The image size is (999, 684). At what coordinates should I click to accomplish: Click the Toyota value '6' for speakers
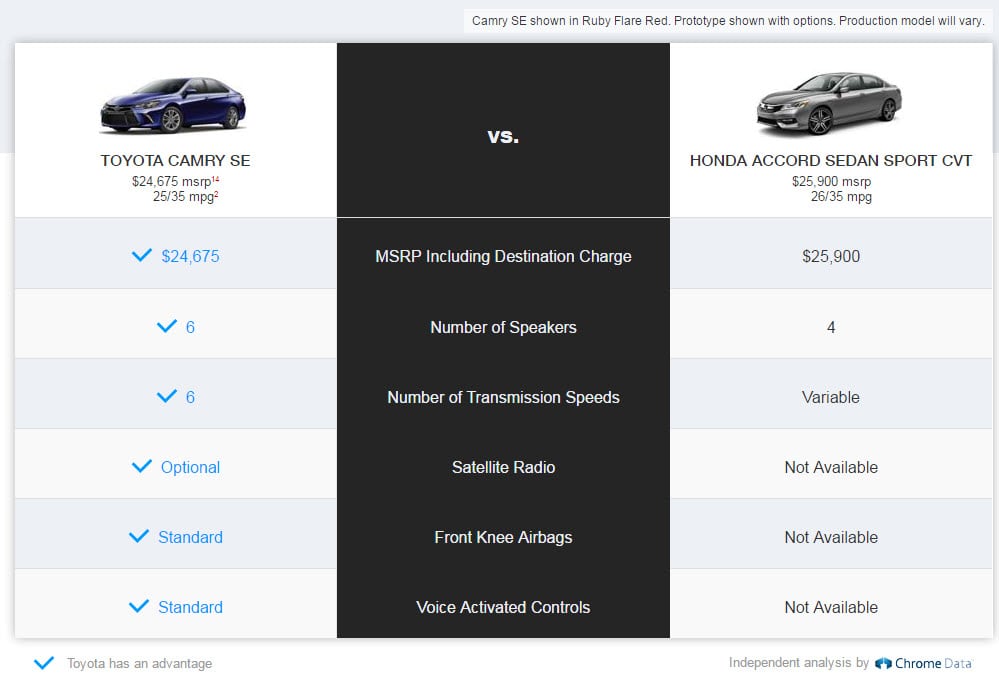[x=190, y=327]
